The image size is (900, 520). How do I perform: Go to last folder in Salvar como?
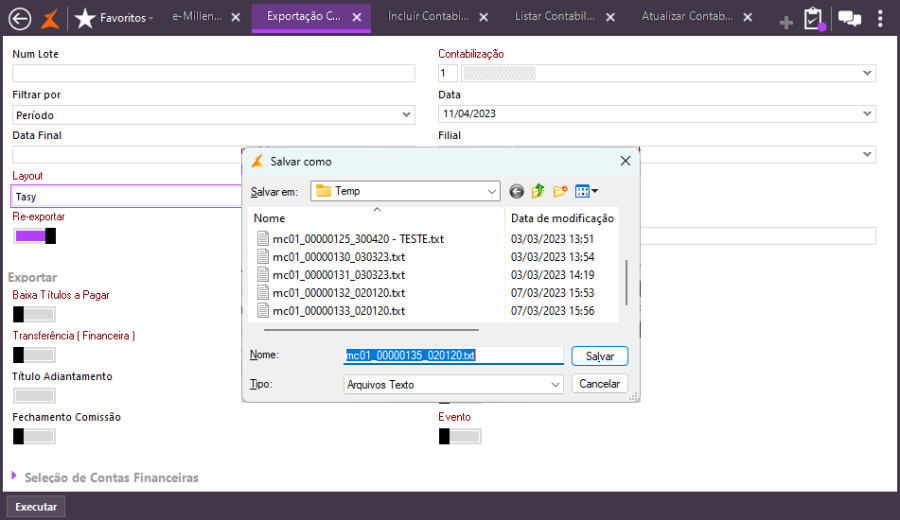coord(517,191)
